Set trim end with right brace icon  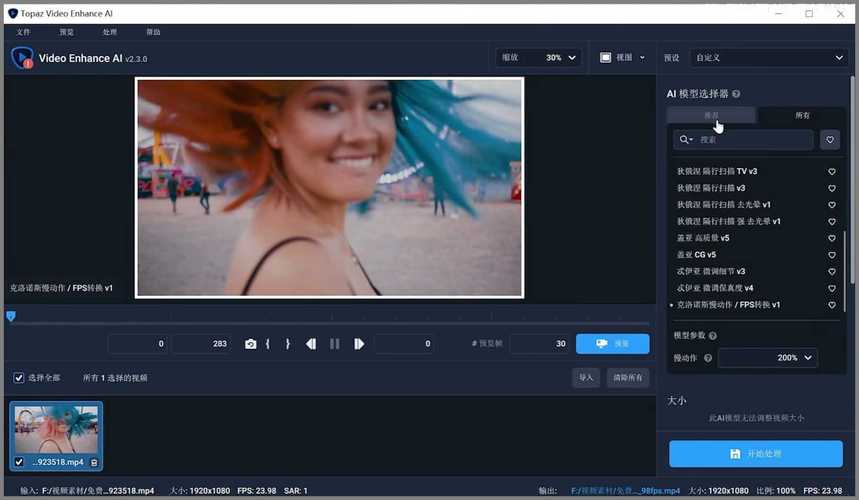pos(288,344)
